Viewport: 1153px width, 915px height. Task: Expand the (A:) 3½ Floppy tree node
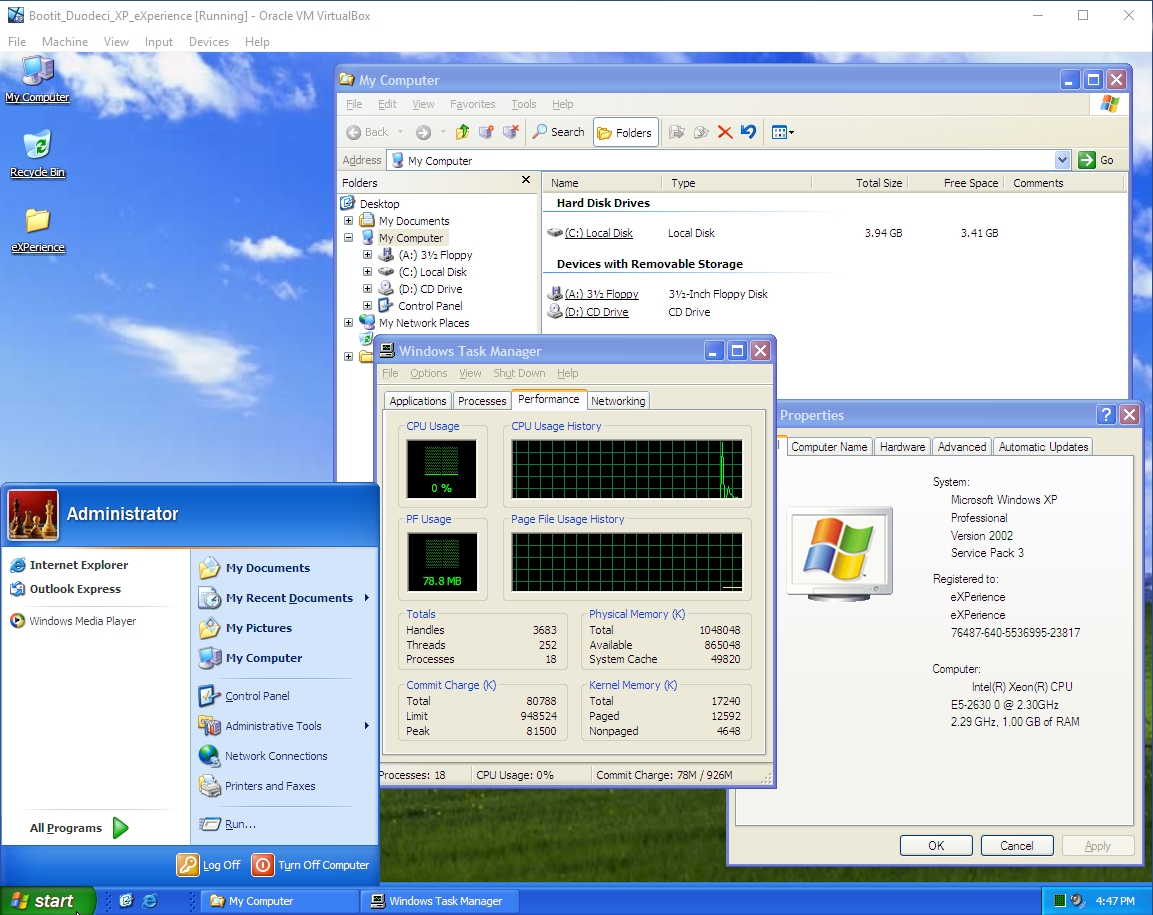(x=367, y=254)
